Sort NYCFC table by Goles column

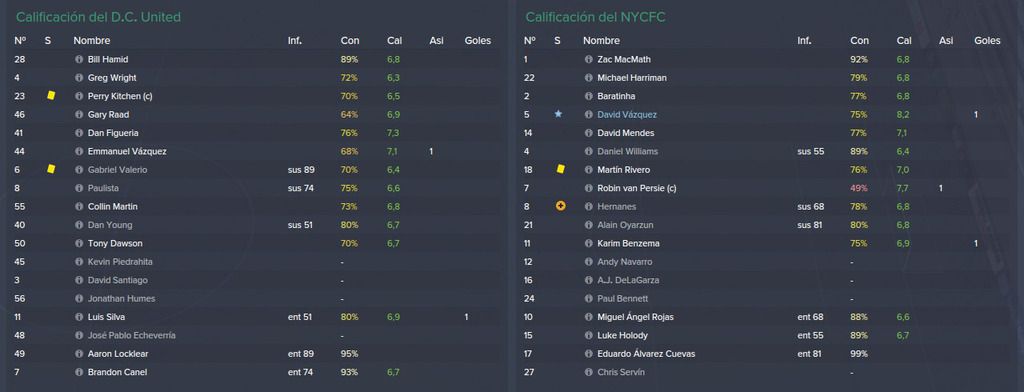tap(987, 41)
